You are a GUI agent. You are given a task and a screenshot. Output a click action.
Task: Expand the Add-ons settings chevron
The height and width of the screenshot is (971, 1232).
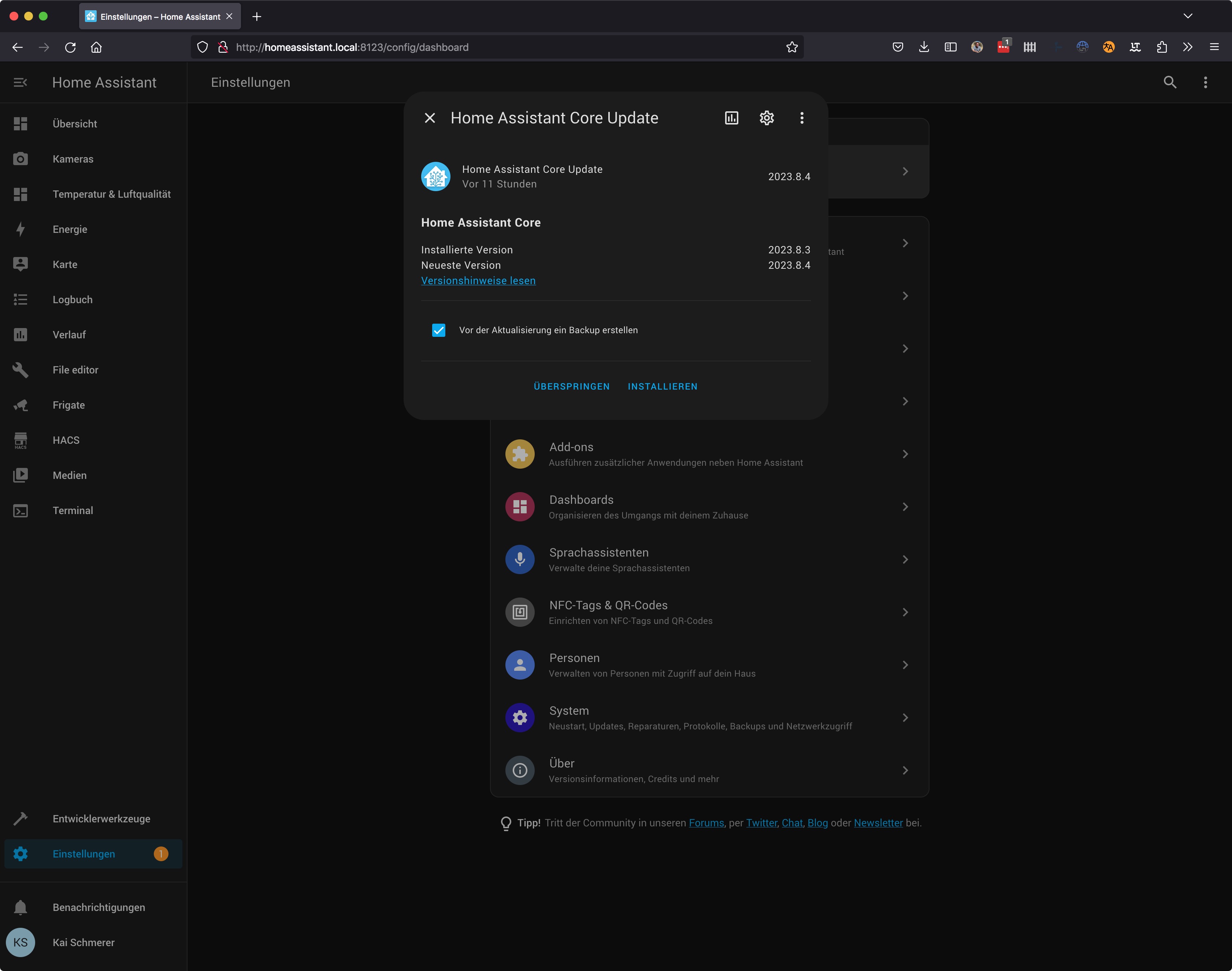(905, 454)
